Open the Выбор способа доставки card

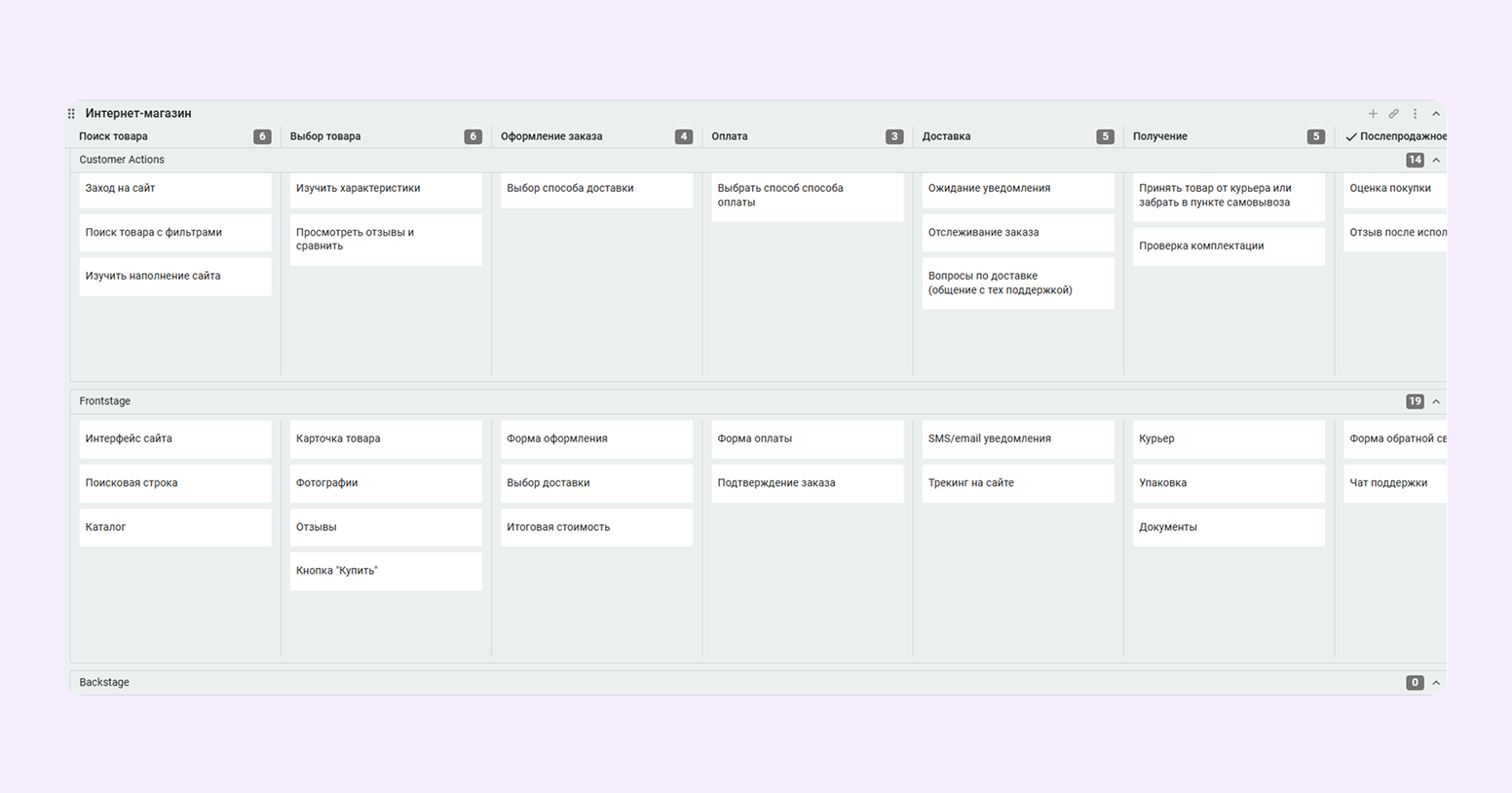(x=597, y=189)
